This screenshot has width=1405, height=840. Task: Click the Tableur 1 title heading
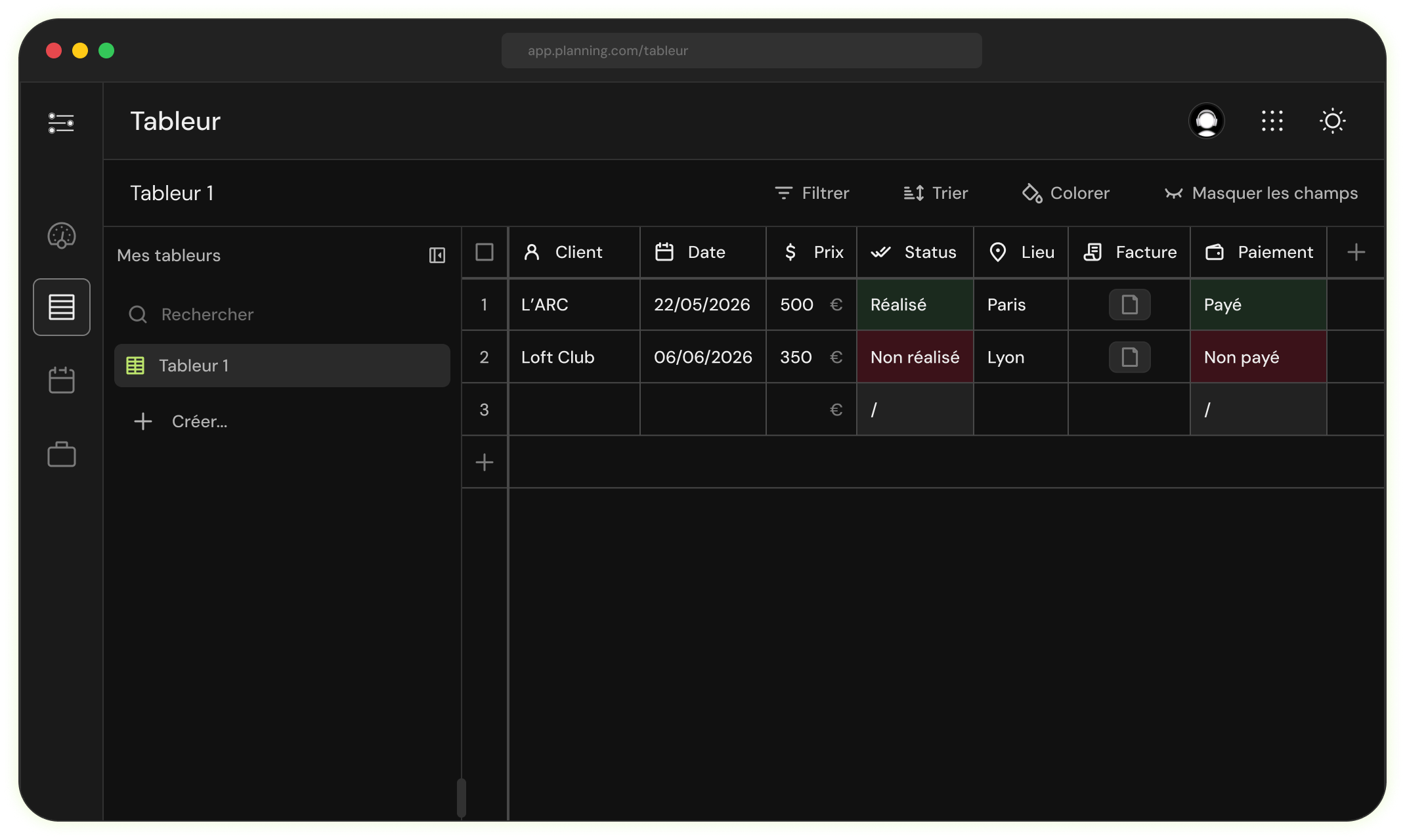tap(172, 193)
